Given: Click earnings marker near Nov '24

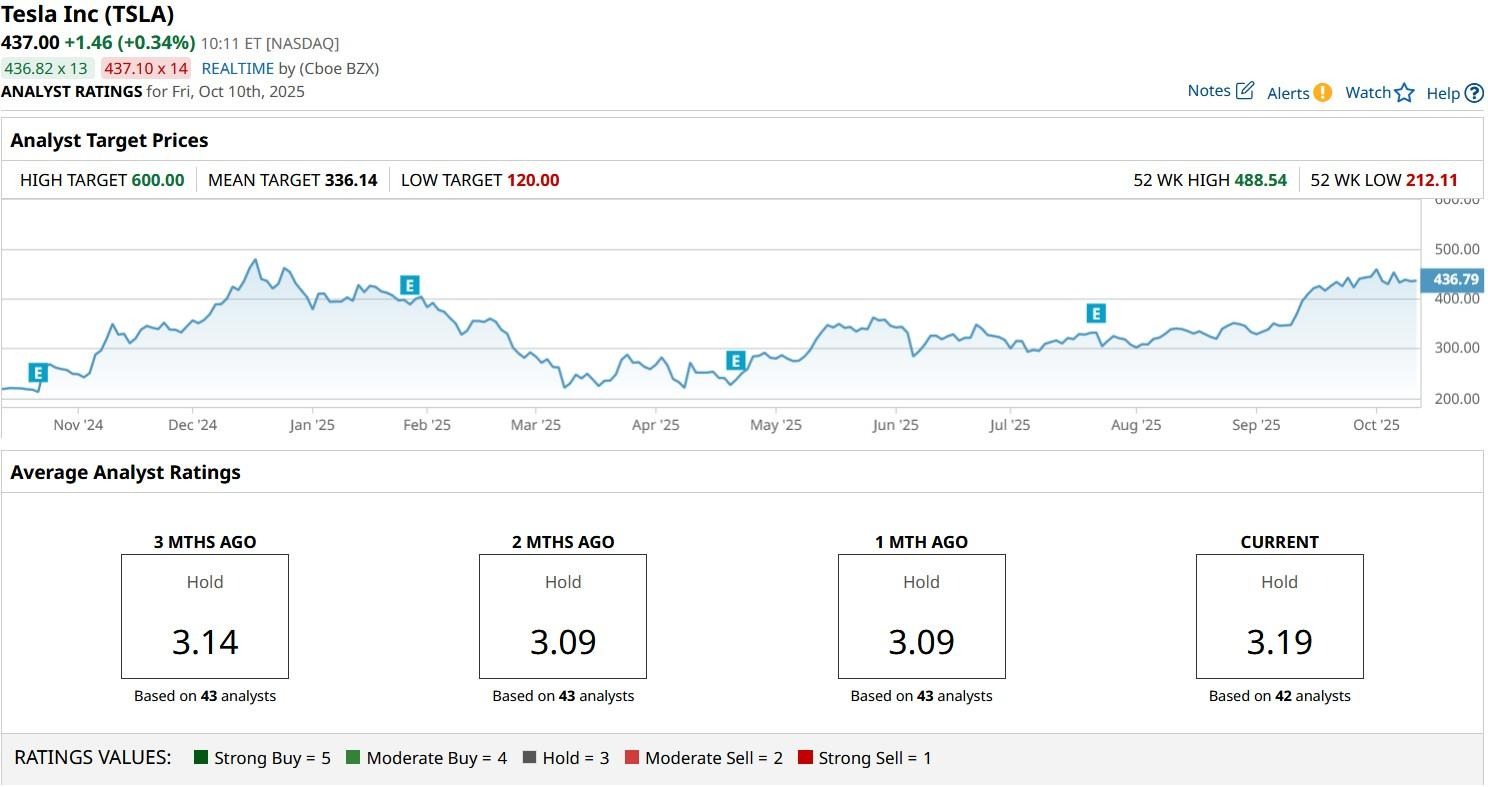Looking at the screenshot, I should [x=38, y=373].
